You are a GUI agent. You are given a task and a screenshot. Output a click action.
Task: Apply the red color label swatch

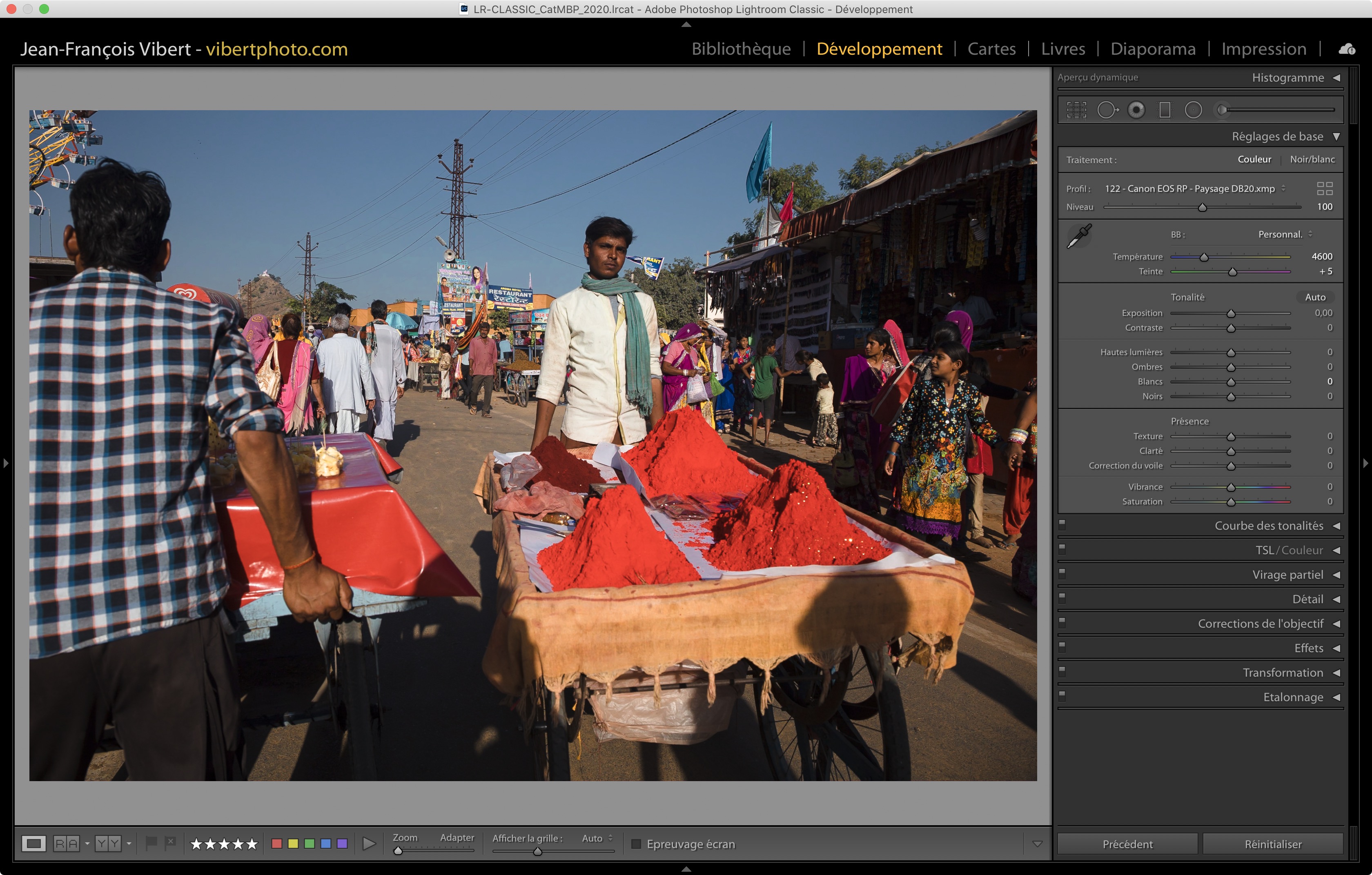[277, 844]
